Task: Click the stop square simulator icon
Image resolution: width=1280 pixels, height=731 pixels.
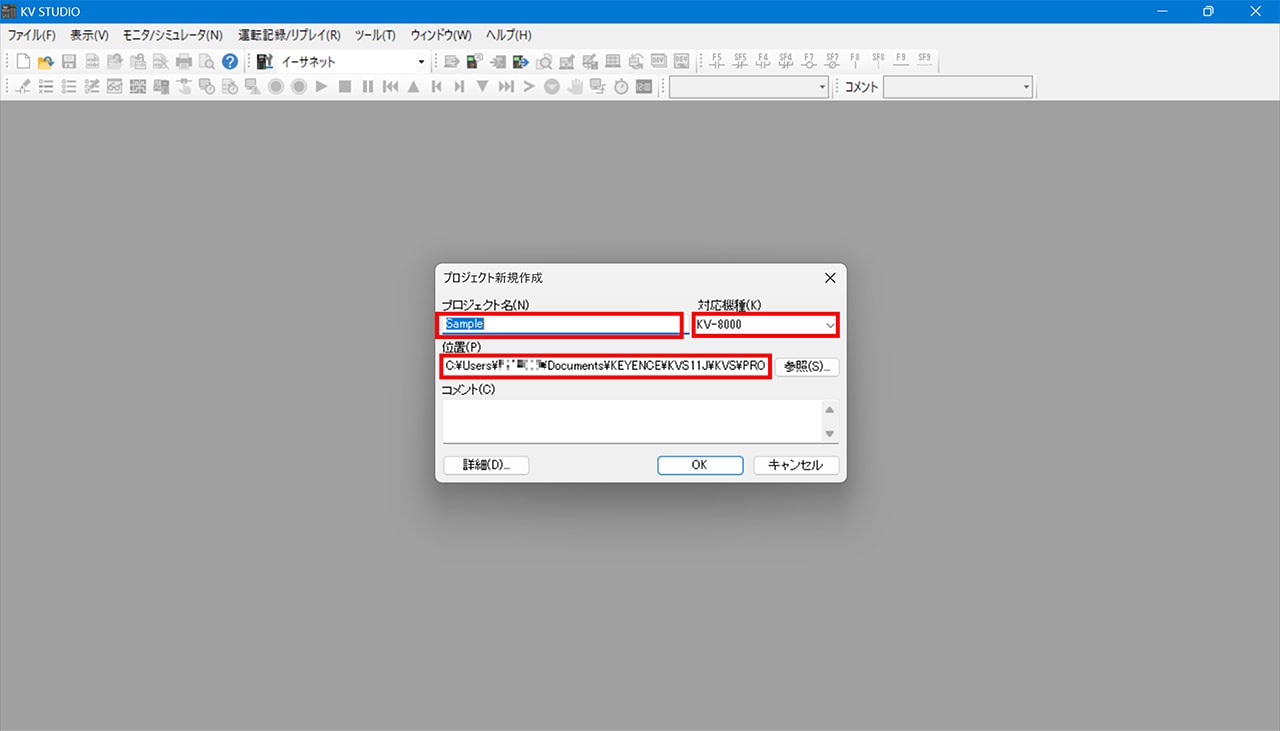Action: coord(345,87)
